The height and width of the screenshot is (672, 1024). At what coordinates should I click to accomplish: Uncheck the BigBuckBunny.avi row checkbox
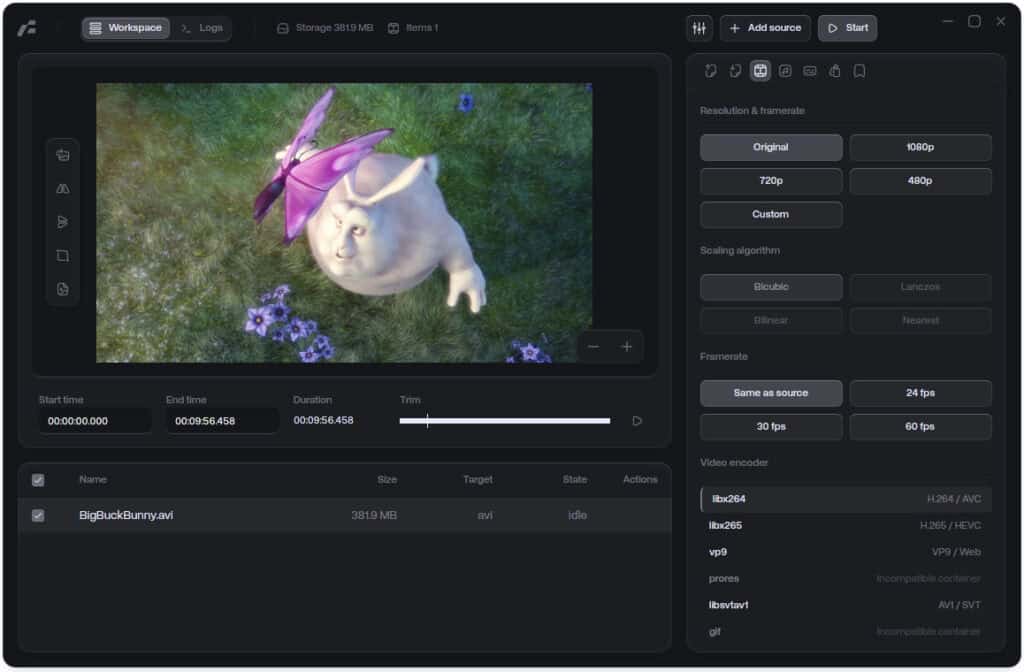click(x=38, y=516)
